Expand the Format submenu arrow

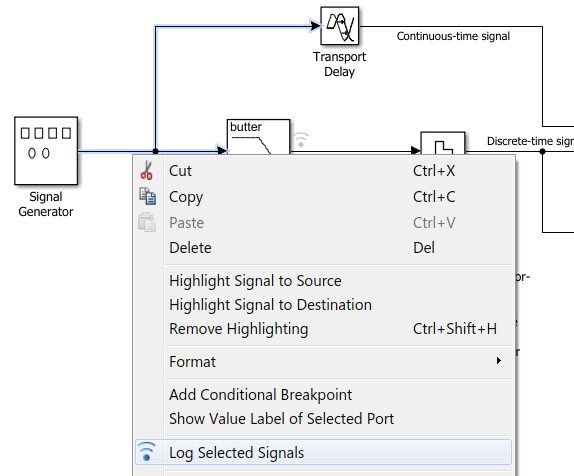pyautogui.click(x=499, y=361)
